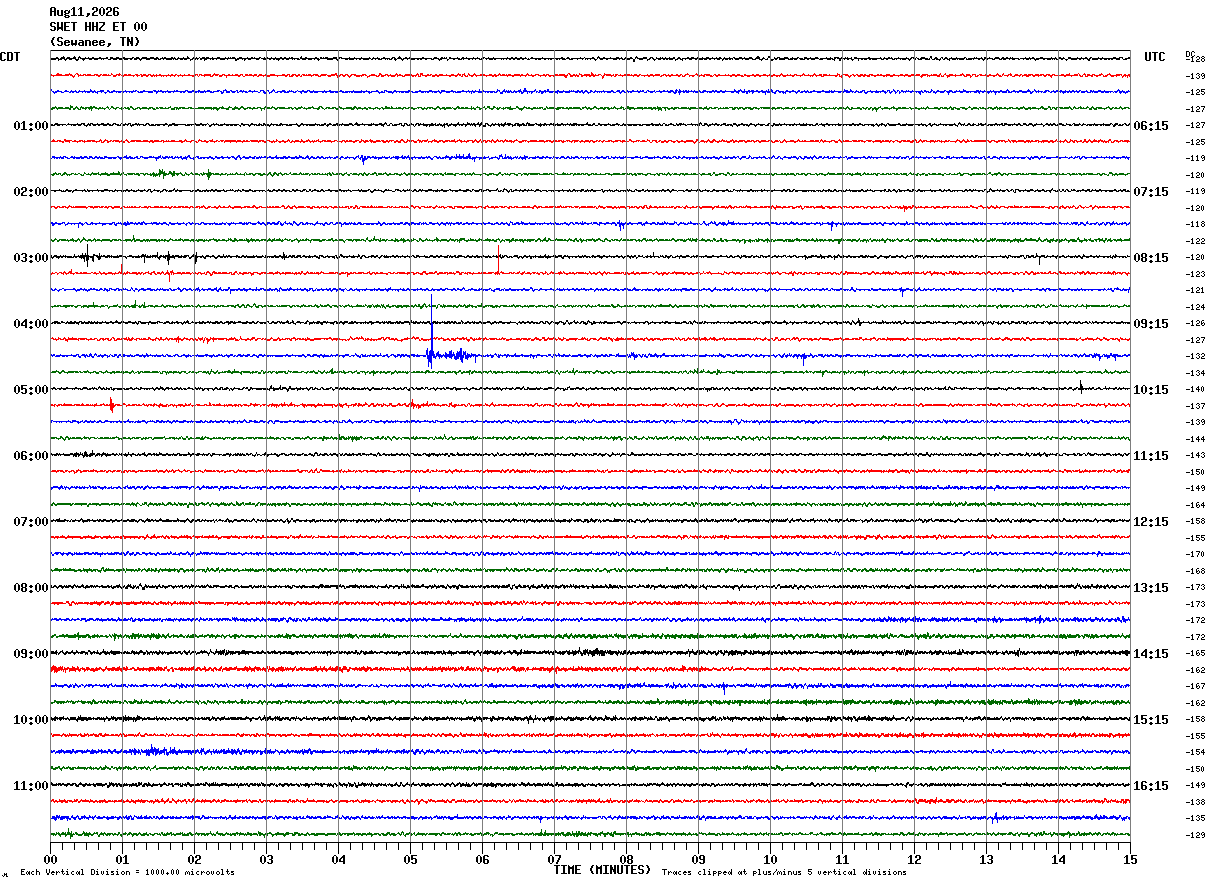This screenshot has width=1210, height=886.
Task: Click the Aug11,2026 date header
Action: click(x=84, y=12)
